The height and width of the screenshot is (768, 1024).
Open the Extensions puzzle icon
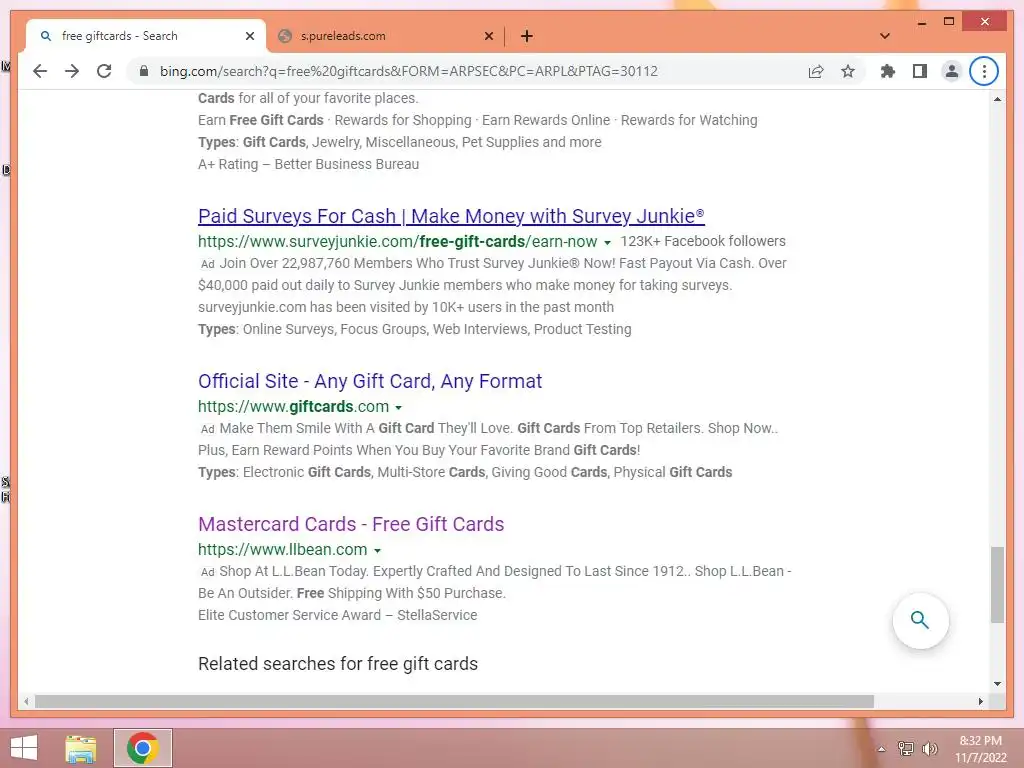coord(888,71)
